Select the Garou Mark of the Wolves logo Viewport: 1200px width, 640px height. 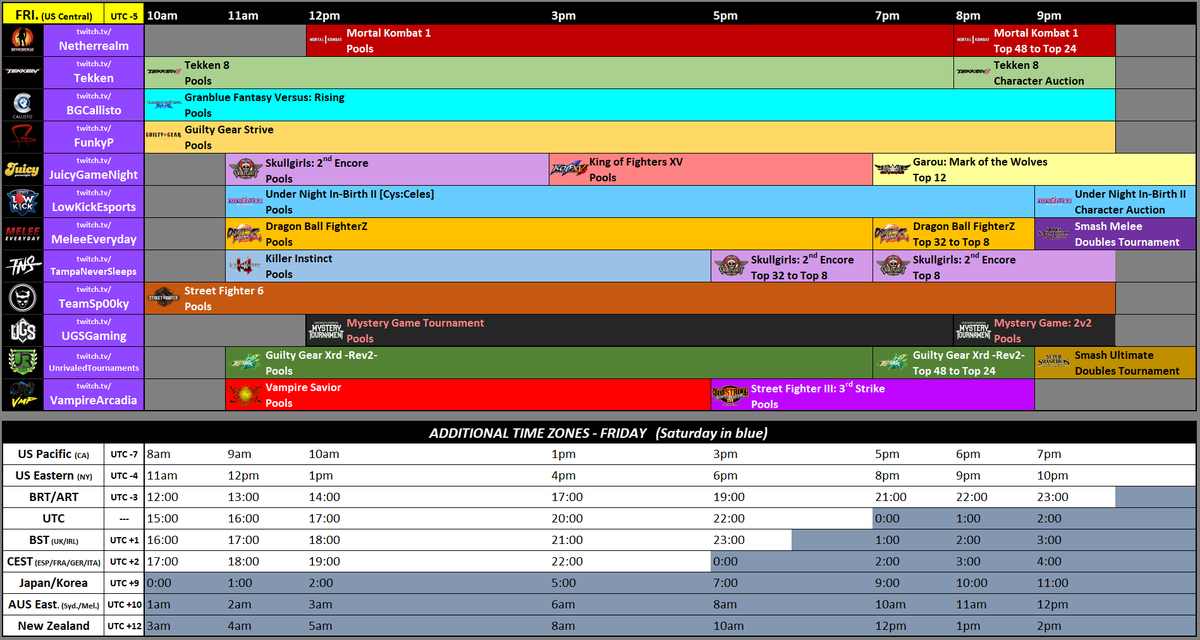[x=892, y=169]
